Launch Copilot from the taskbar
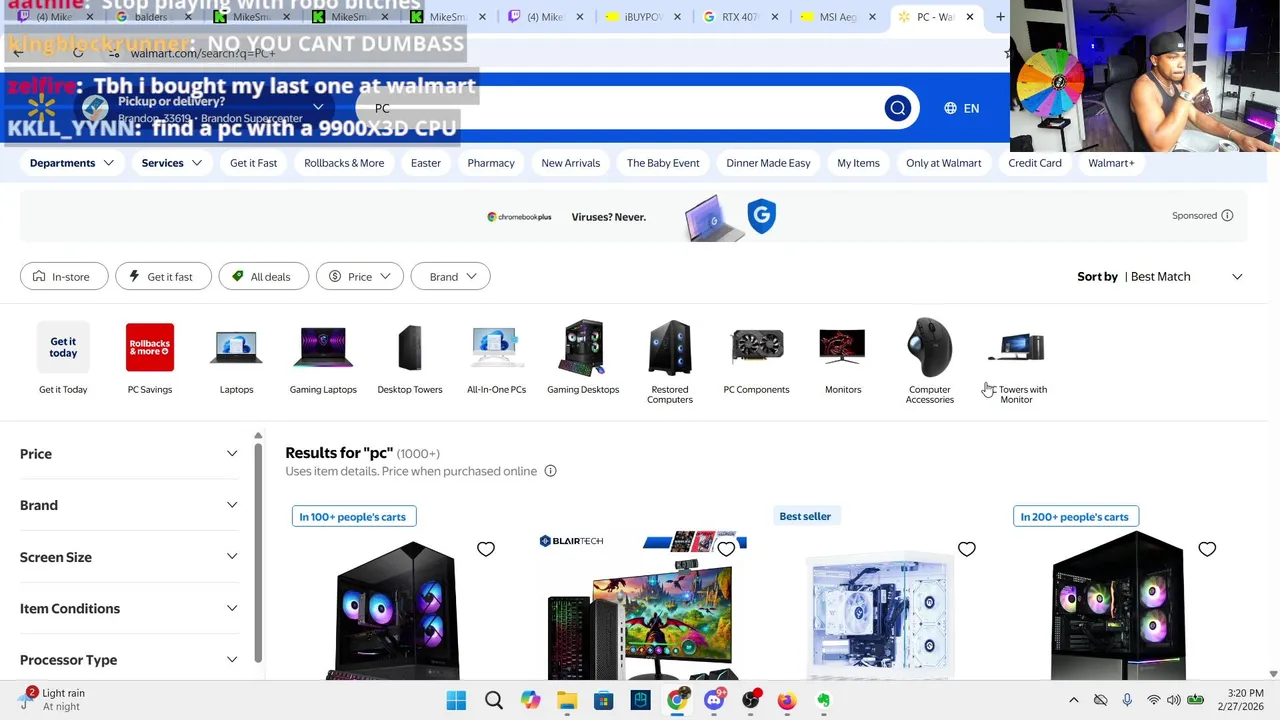1280x720 pixels. pos(530,700)
